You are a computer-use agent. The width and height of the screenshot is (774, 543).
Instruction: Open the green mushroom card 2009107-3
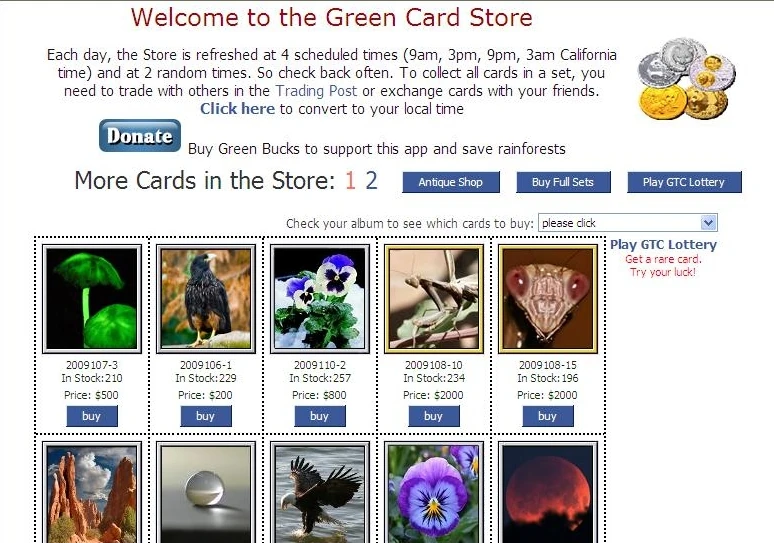[x=92, y=299]
